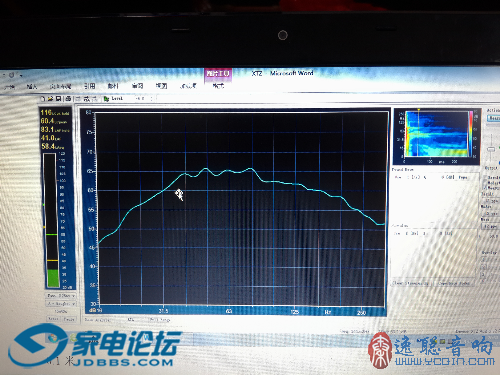This screenshot has width=500, height=375.
Task: Click the Windows Start orb on the taskbar
Action: tap(52, 338)
